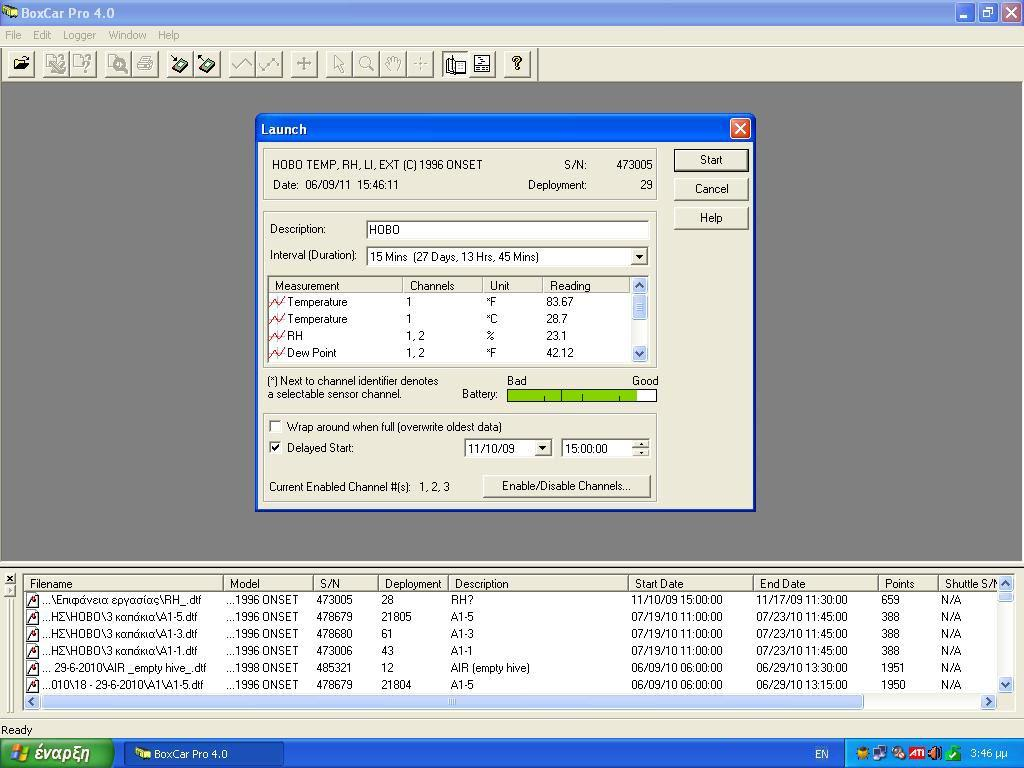Click the measurement list scroll up arrow

click(639, 285)
